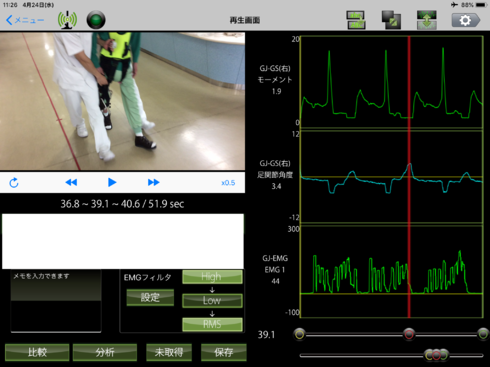Viewport: 490px width, 367px height.
Task: Tap the overlapping squares overlay icon
Action: (391, 20)
